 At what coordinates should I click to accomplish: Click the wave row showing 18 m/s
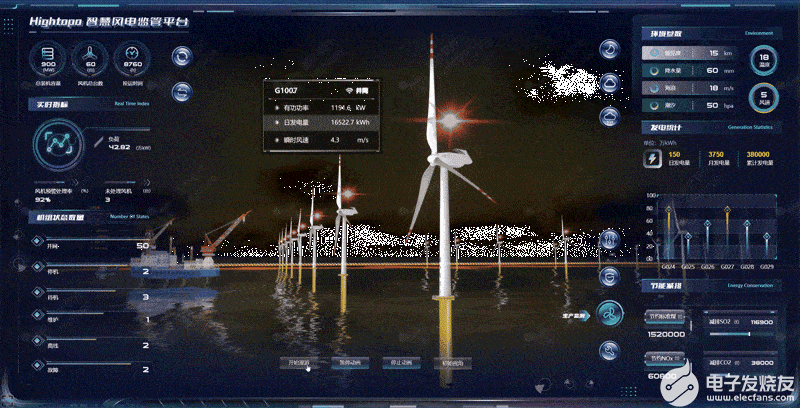coord(690,88)
